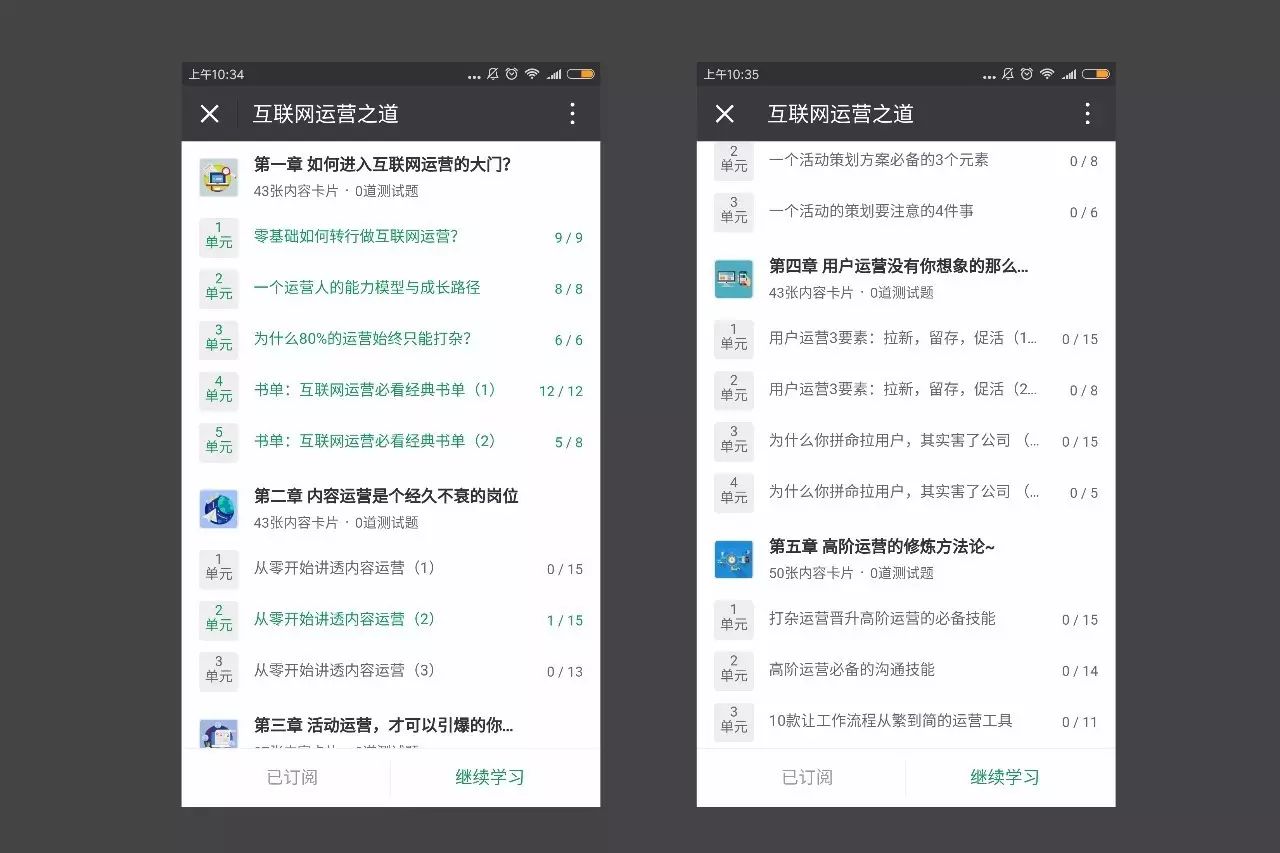Click the 5 / 8 progress count
The width and height of the screenshot is (1280, 853).
569,442
